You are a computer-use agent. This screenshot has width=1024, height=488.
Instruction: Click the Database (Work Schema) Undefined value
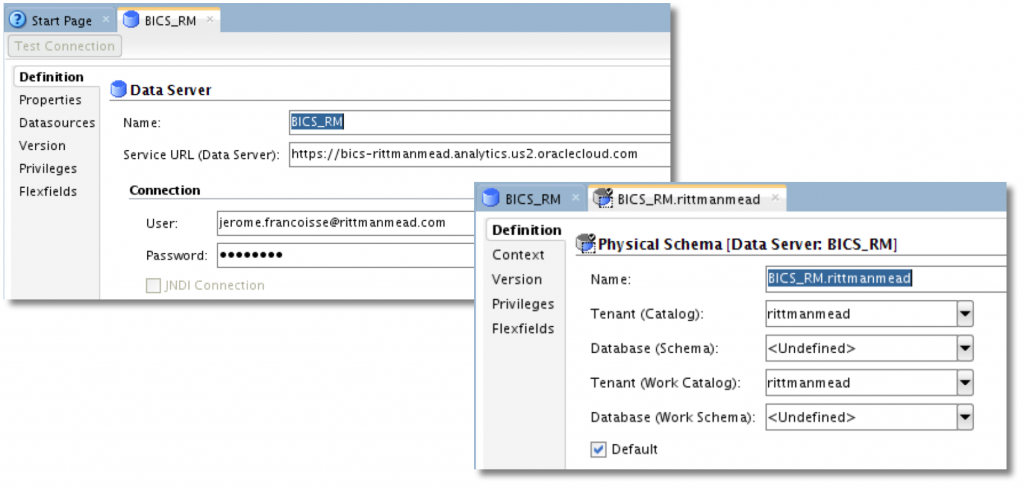tap(812, 417)
